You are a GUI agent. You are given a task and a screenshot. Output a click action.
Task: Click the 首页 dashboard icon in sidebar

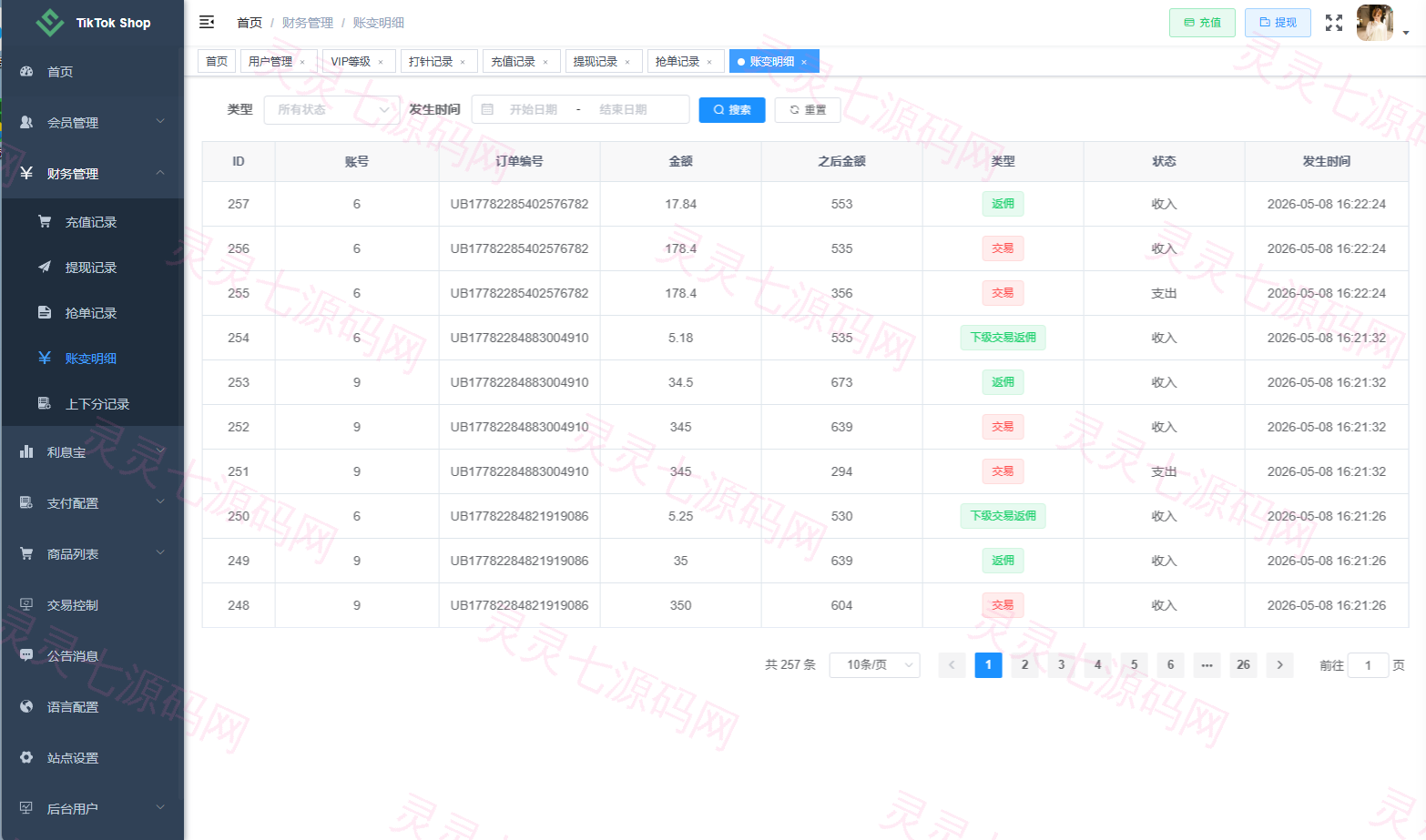(26, 72)
